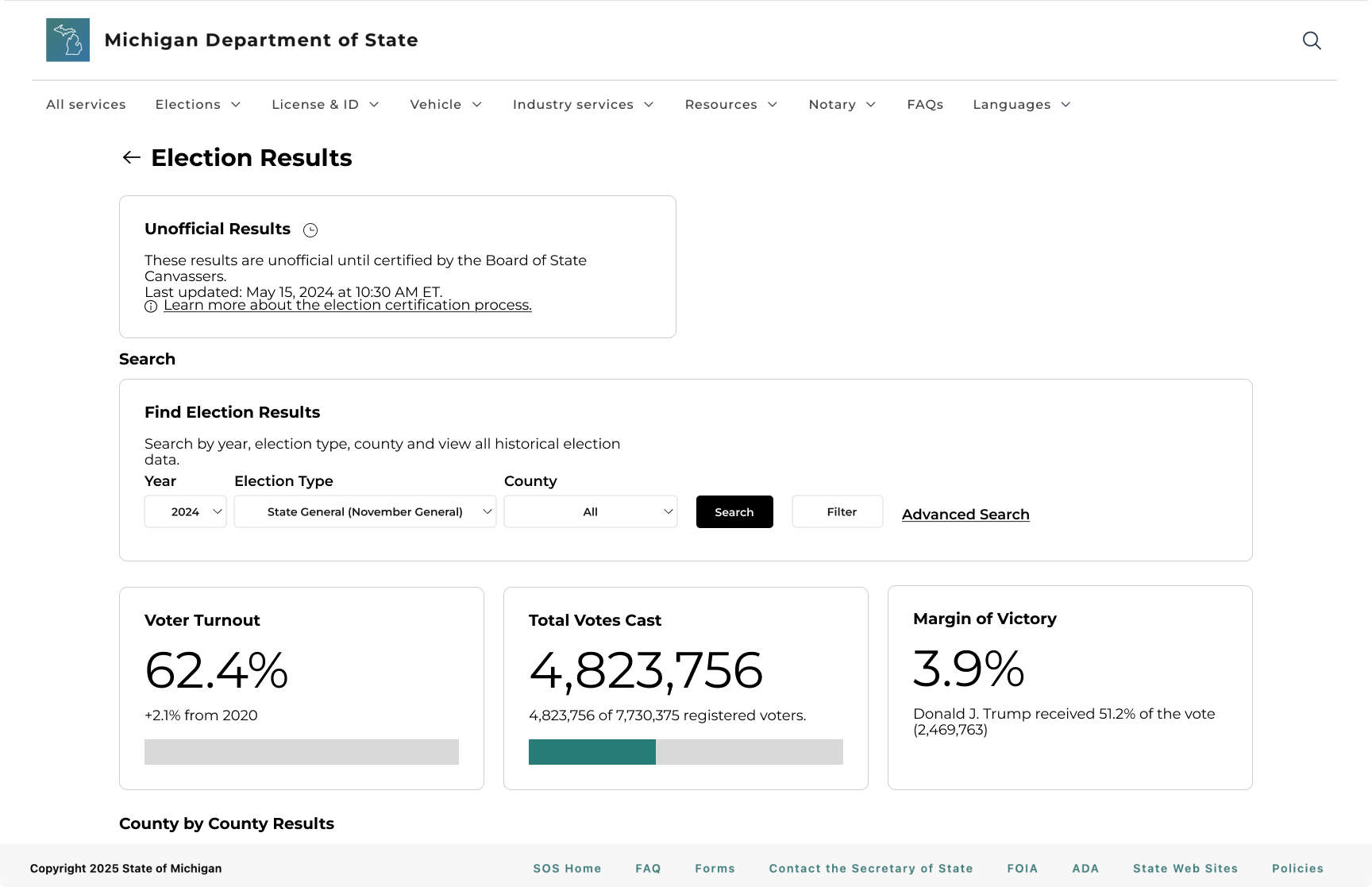Viewport: 1372px width, 887px height.
Task: Open the Elections navigation item
Action: pyautogui.click(x=188, y=105)
